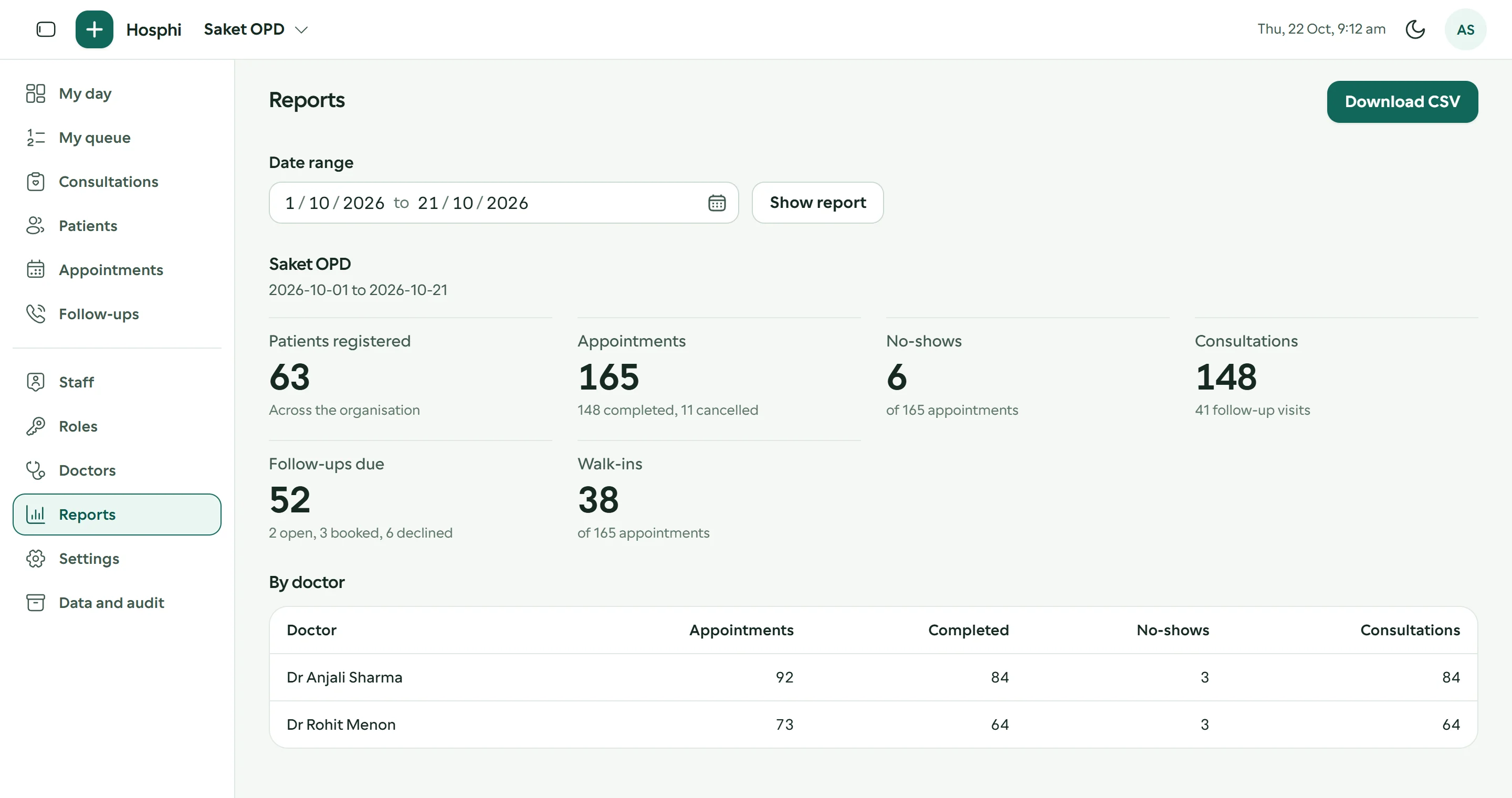This screenshot has height=798, width=1512.
Task: Click the Settings gear icon
Action: [x=35, y=558]
